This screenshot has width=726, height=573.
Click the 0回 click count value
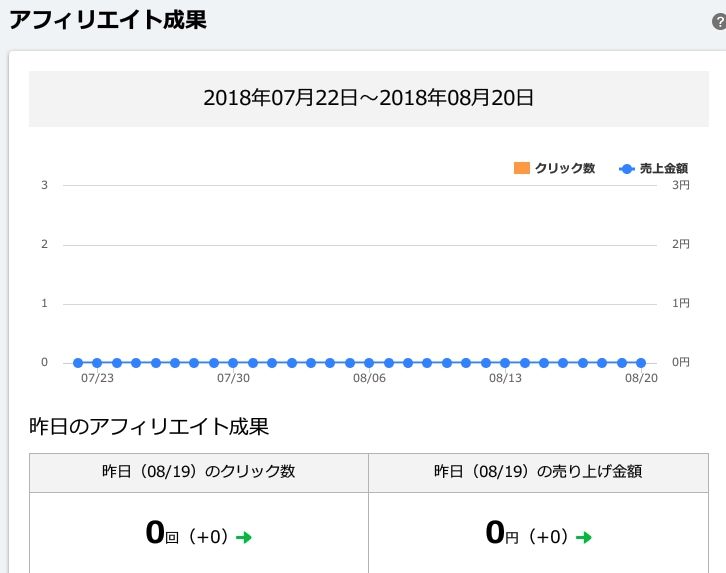(x=162, y=533)
